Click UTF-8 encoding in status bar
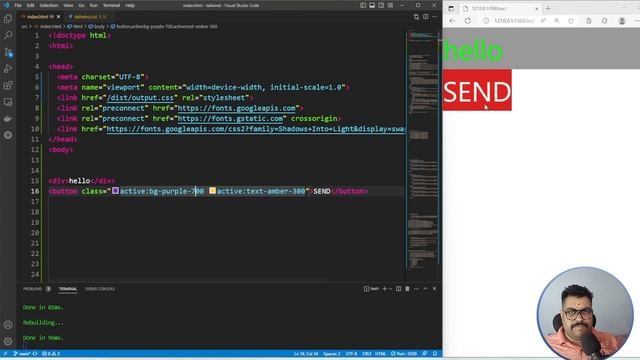Image resolution: width=640 pixels, height=360 pixels. pyautogui.click(x=351, y=354)
